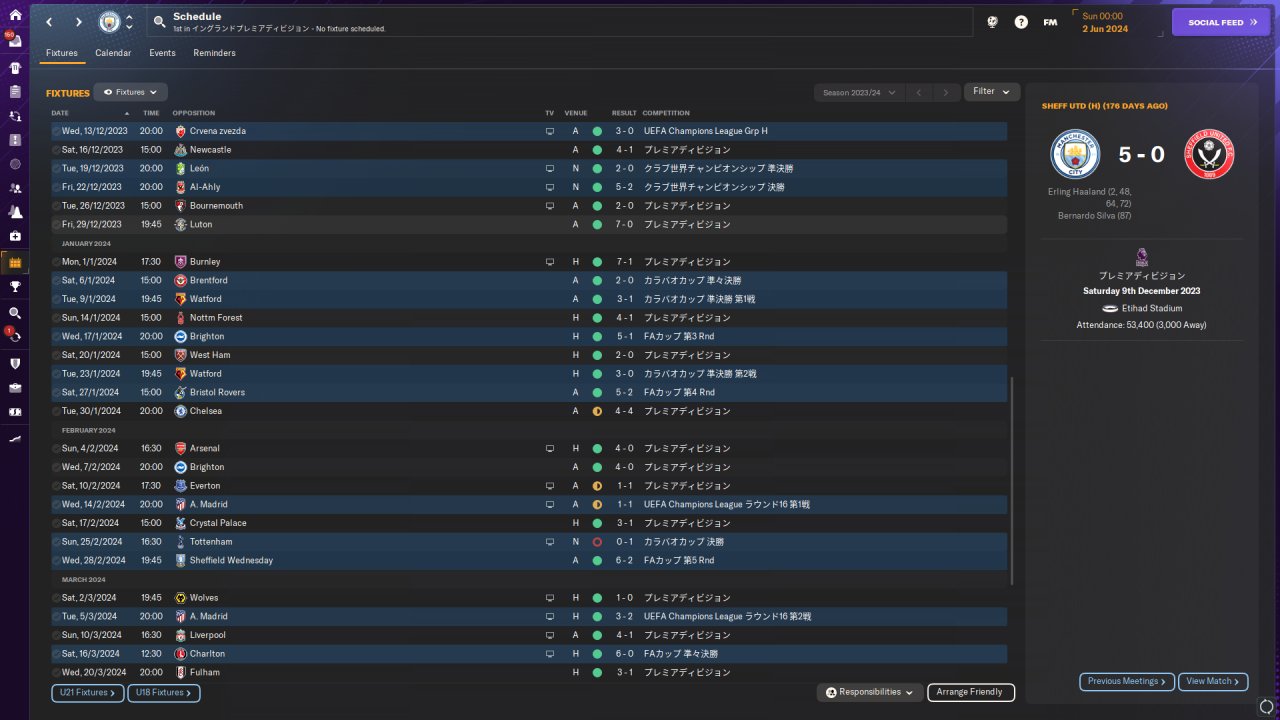Sort by the Competition column header
Viewport: 1280px width, 720px height.
coord(666,113)
